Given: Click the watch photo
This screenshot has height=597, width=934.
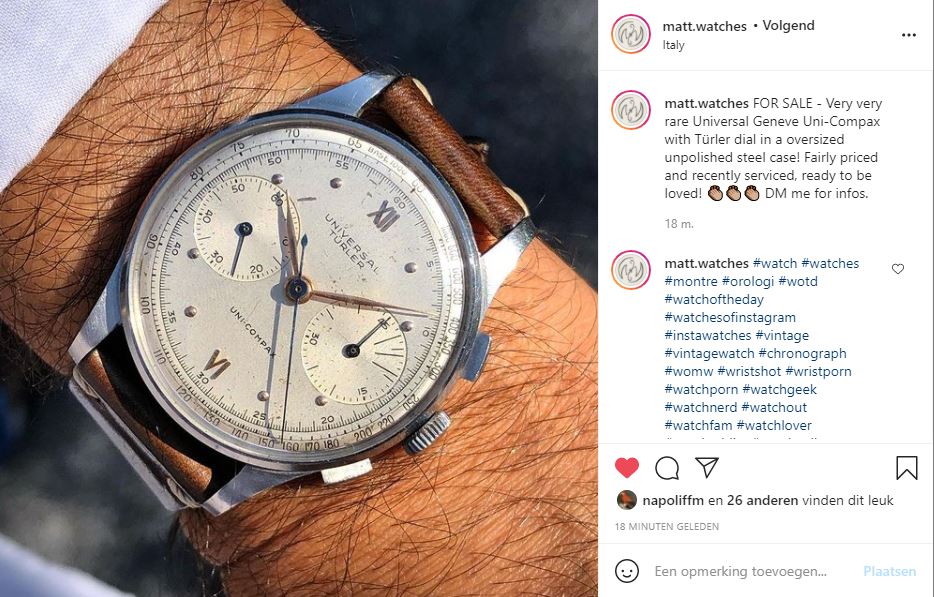Looking at the screenshot, I should pyautogui.click(x=298, y=298).
